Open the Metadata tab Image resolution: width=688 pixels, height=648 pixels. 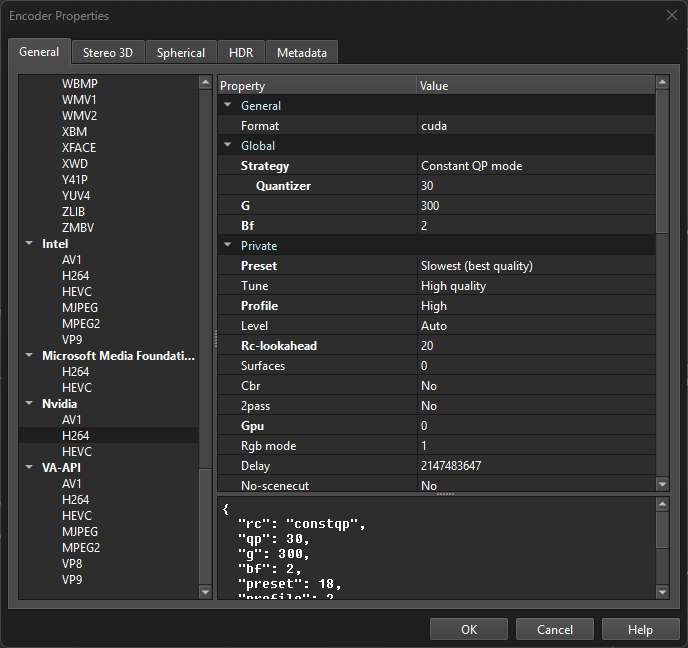point(302,53)
